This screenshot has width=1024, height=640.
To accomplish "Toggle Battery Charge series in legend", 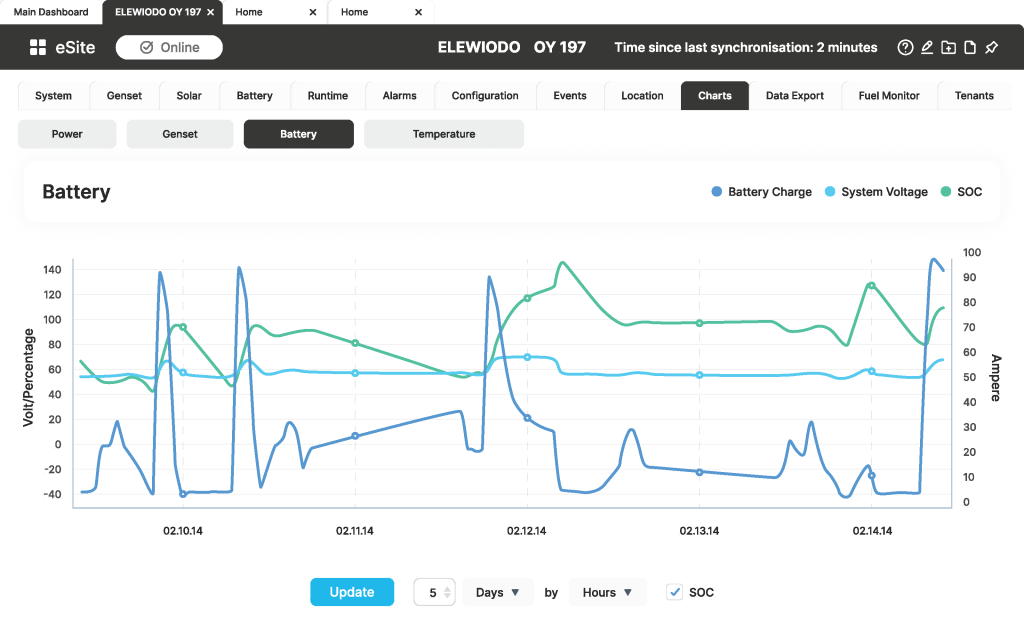I will pyautogui.click(x=716, y=192).
